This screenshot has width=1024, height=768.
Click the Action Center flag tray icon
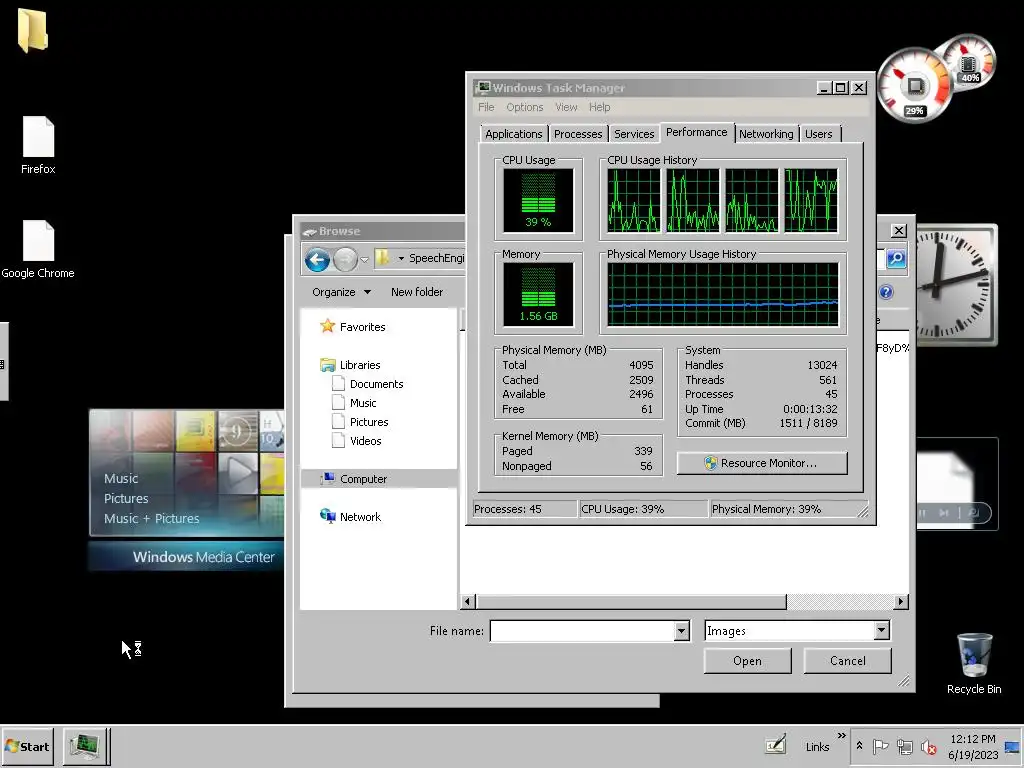[x=880, y=746]
